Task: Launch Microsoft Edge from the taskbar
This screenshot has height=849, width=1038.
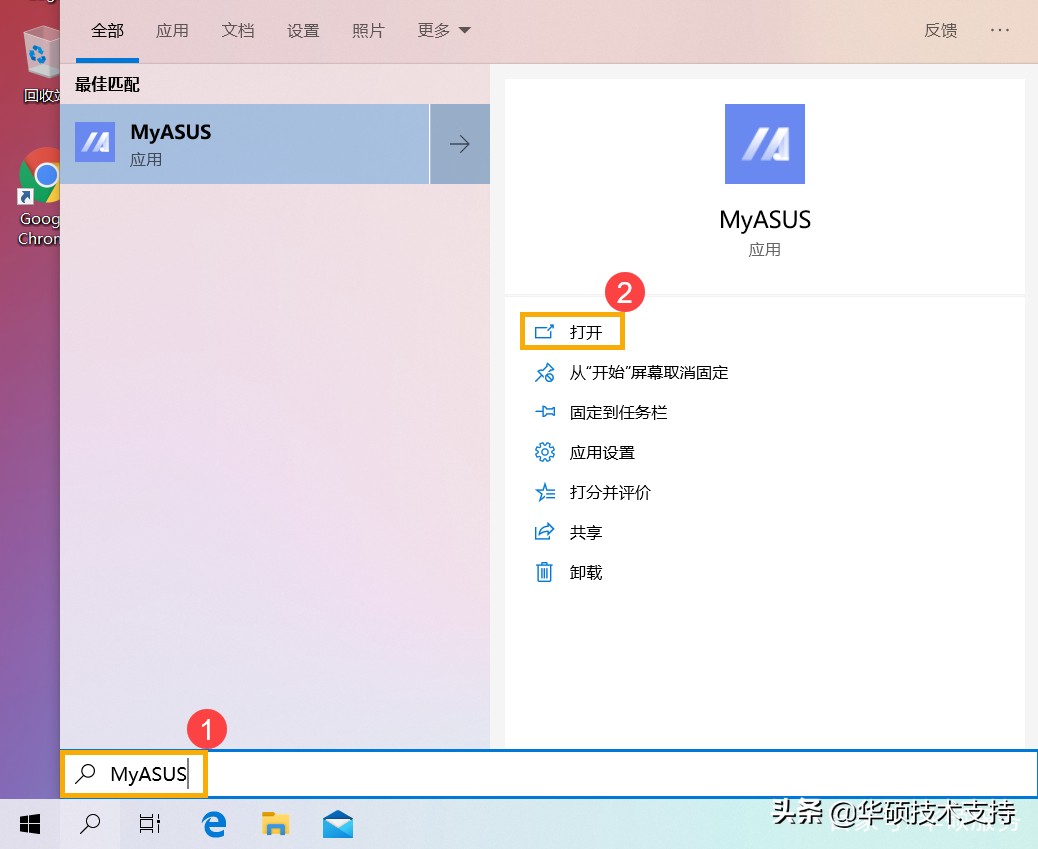Action: click(x=213, y=823)
